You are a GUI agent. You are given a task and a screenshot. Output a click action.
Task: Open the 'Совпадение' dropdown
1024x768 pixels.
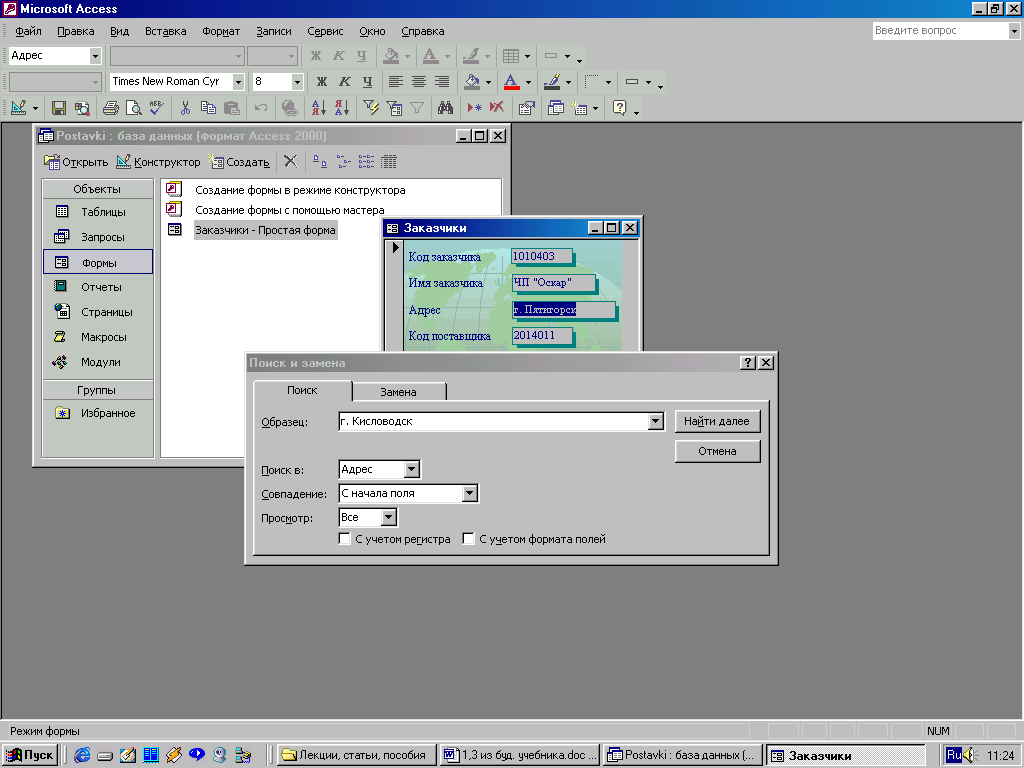click(x=470, y=494)
